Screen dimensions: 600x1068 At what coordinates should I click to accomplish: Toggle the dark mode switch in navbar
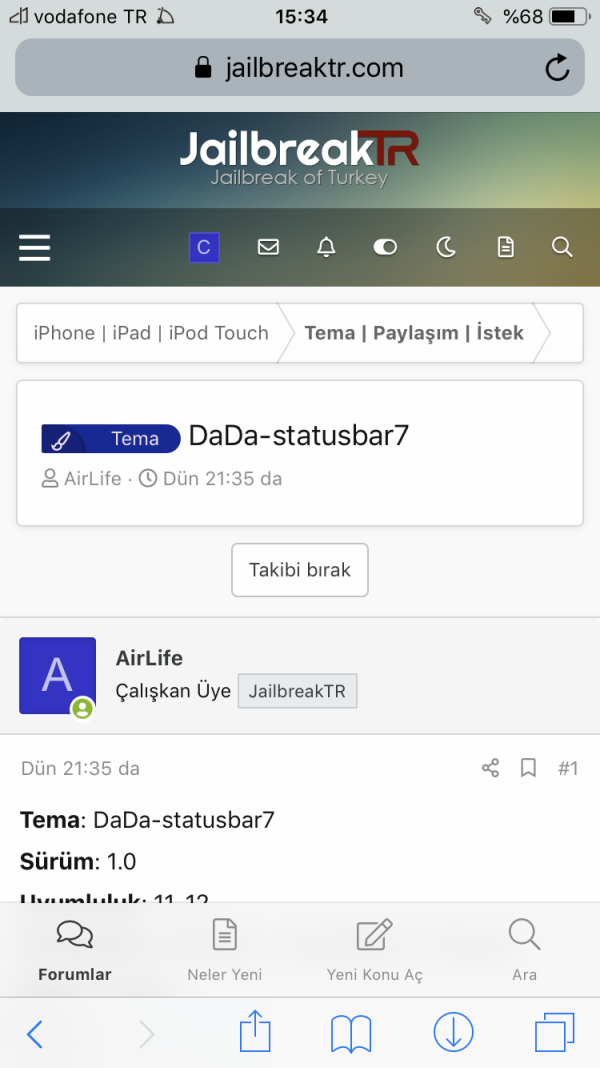[x=385, y=247]
